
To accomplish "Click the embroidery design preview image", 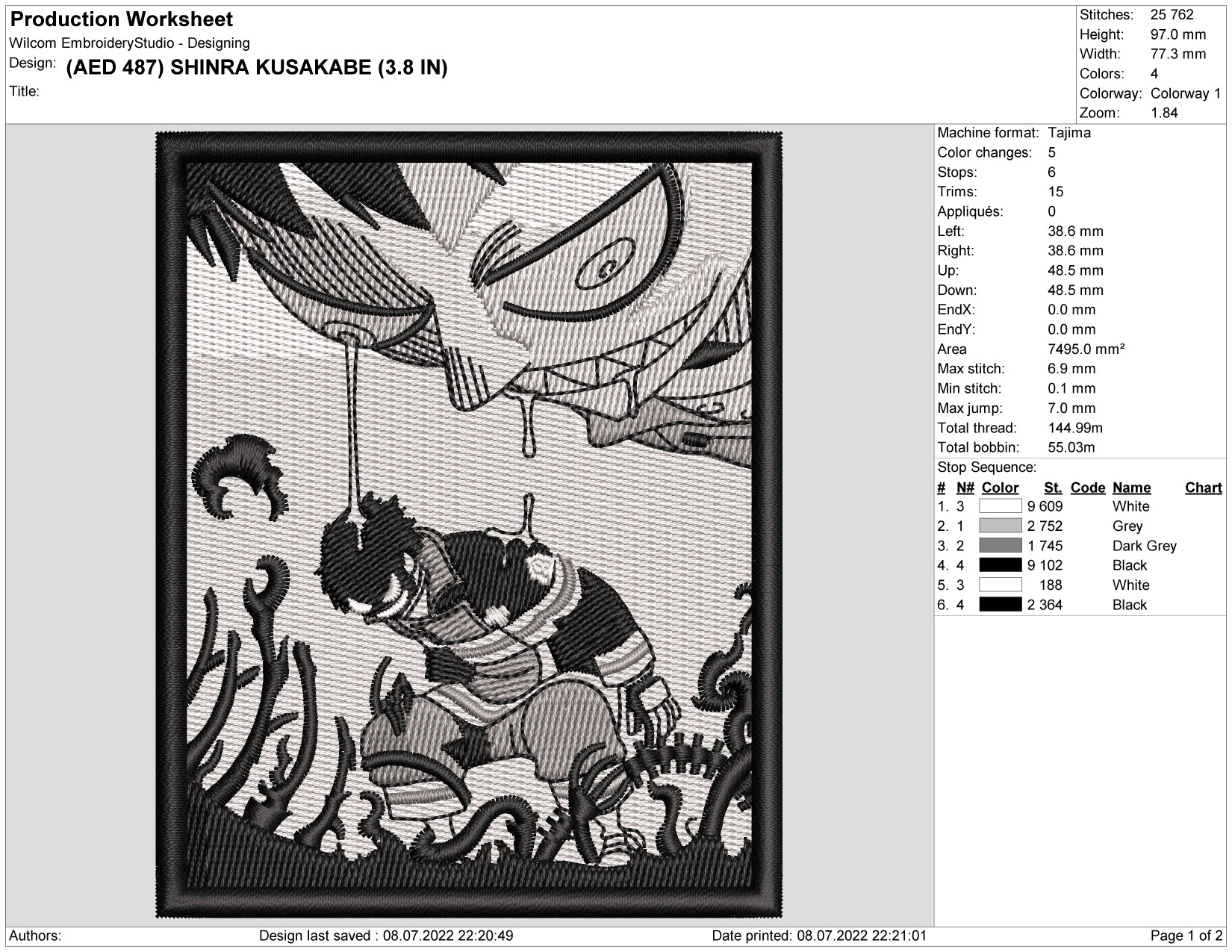I will click(469, 525).
